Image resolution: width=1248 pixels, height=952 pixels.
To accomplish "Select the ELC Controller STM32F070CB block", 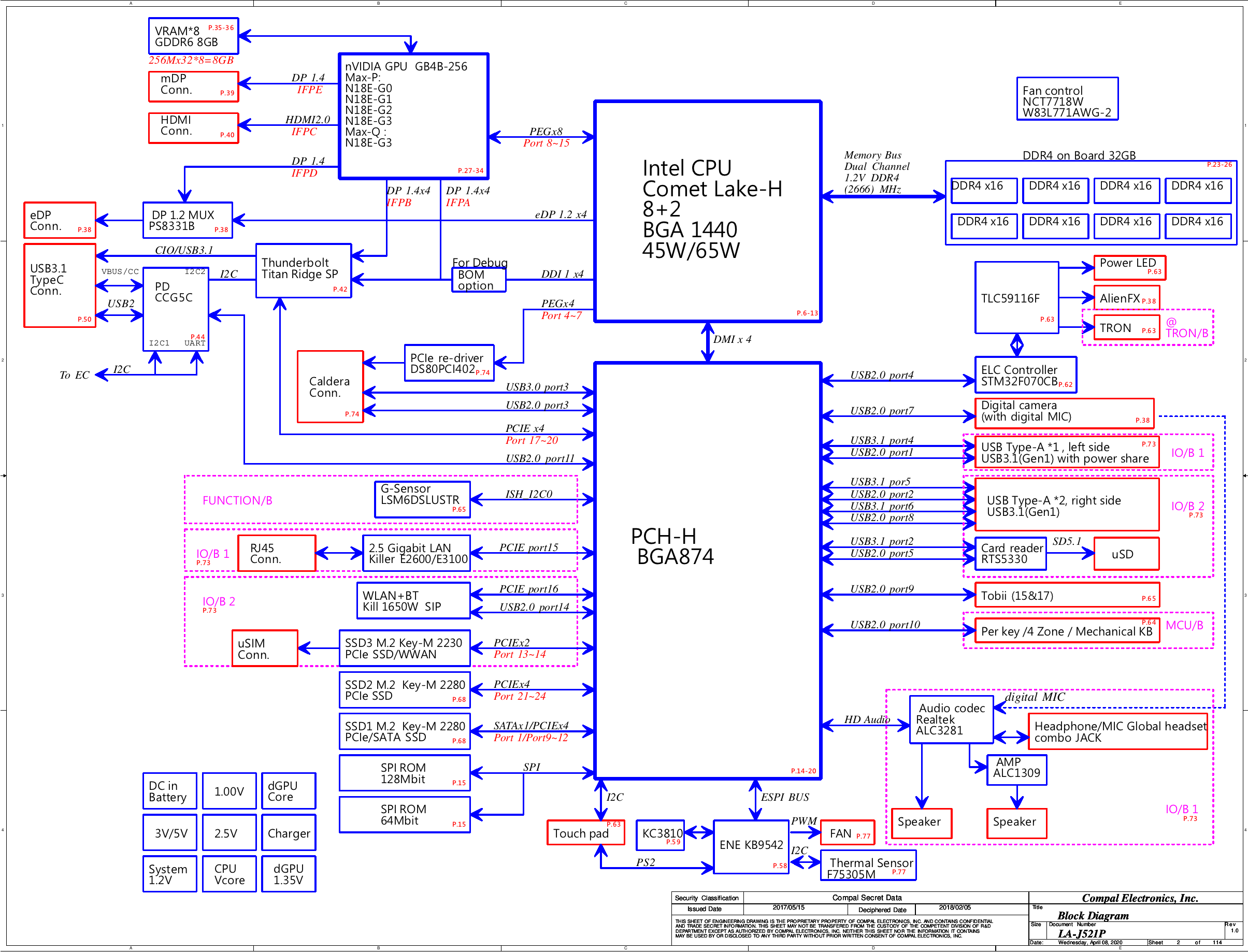I will click(1025, 374).
